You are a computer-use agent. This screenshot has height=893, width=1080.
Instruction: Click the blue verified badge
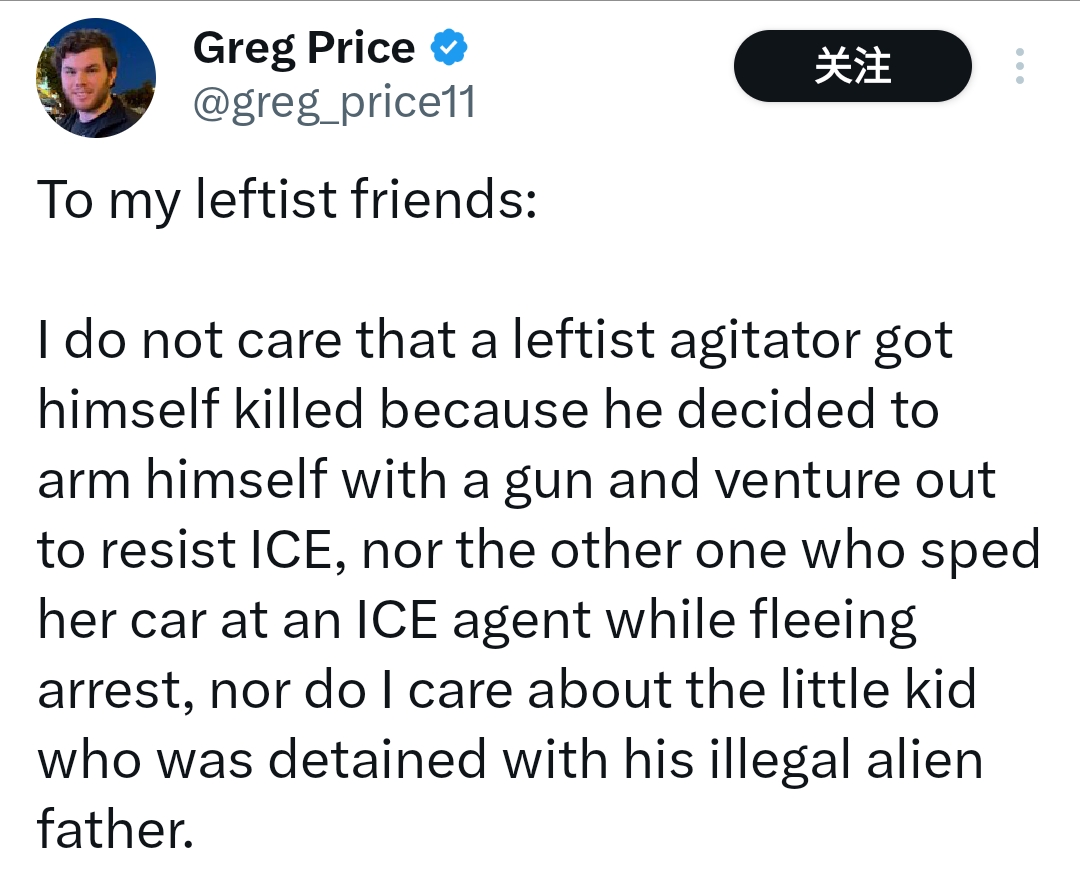click(x=447, y=47)
